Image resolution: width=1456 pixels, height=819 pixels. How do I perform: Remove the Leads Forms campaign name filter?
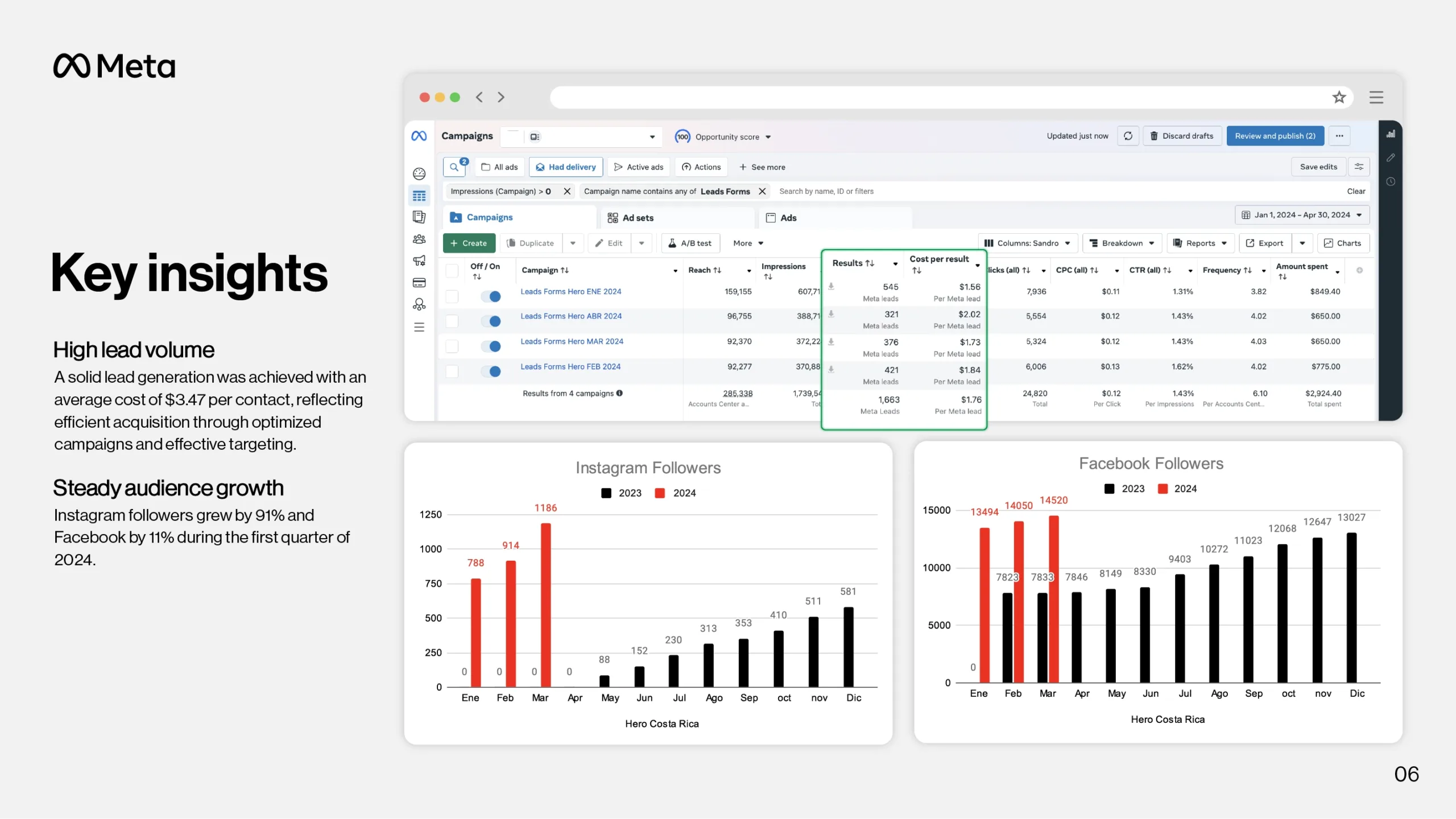click(x=762, y=192)
